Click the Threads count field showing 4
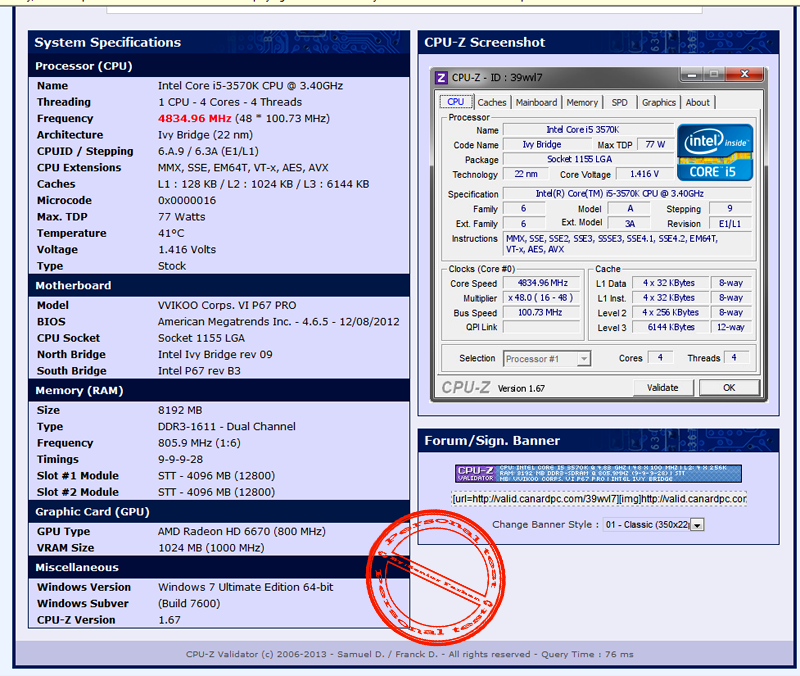The height and width of the screenshot is (676, 800). [x=737, y=358]
